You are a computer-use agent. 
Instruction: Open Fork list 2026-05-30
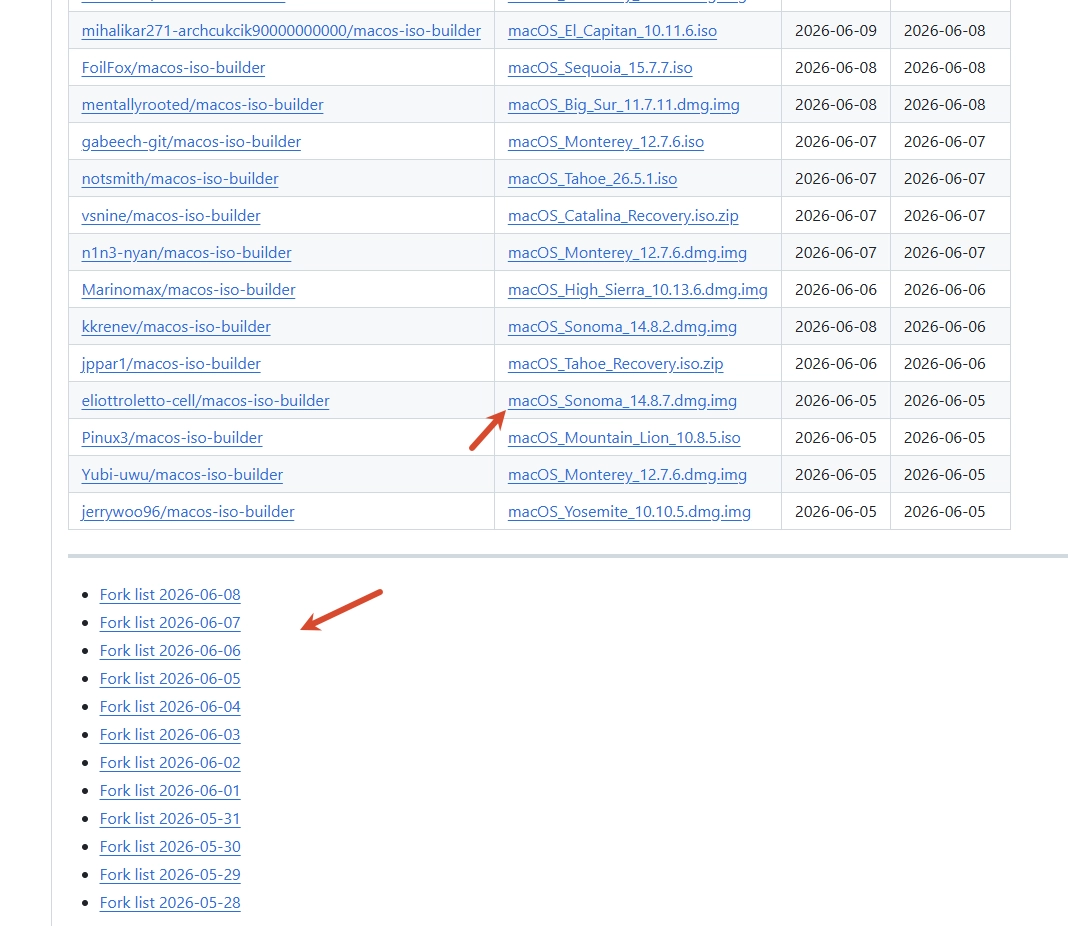click(170, 846)
